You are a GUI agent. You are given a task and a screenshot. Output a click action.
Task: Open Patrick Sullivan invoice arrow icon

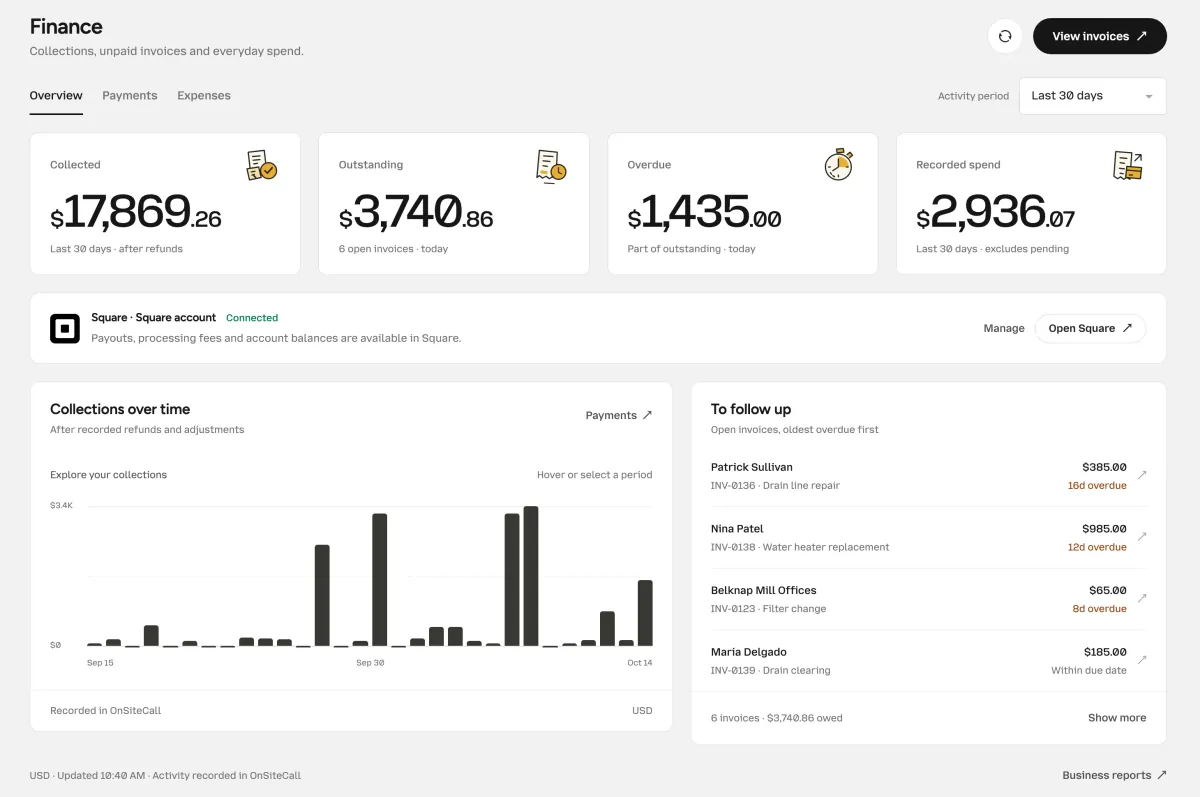pos(1142,475)
